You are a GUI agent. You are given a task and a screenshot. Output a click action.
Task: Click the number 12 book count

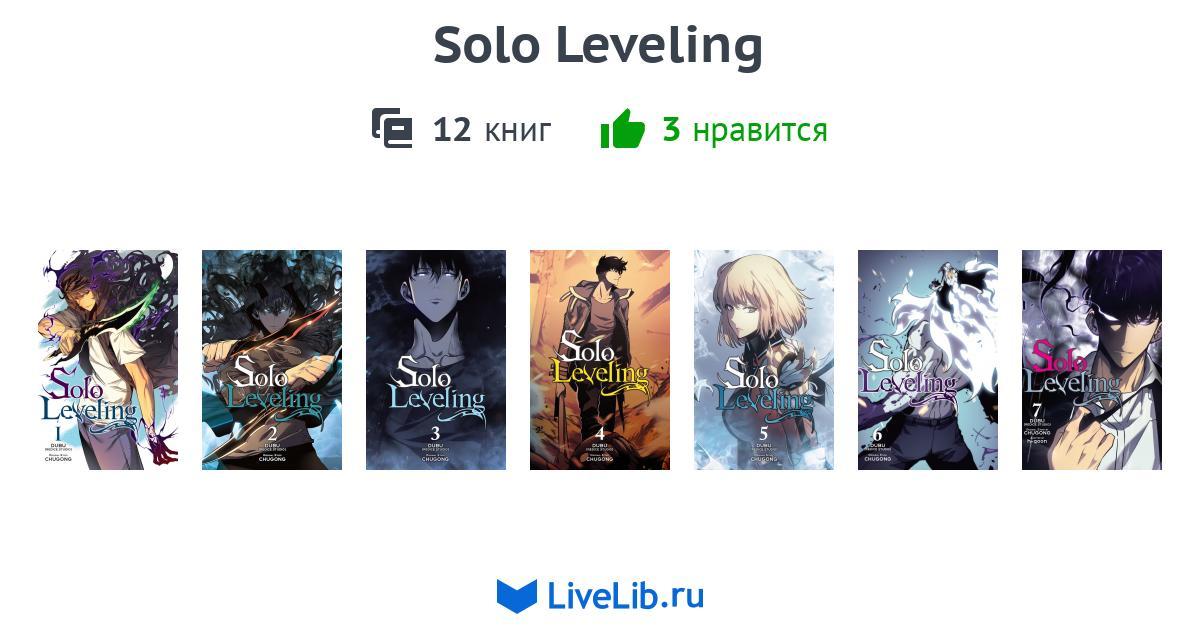[x=452, y=130]
